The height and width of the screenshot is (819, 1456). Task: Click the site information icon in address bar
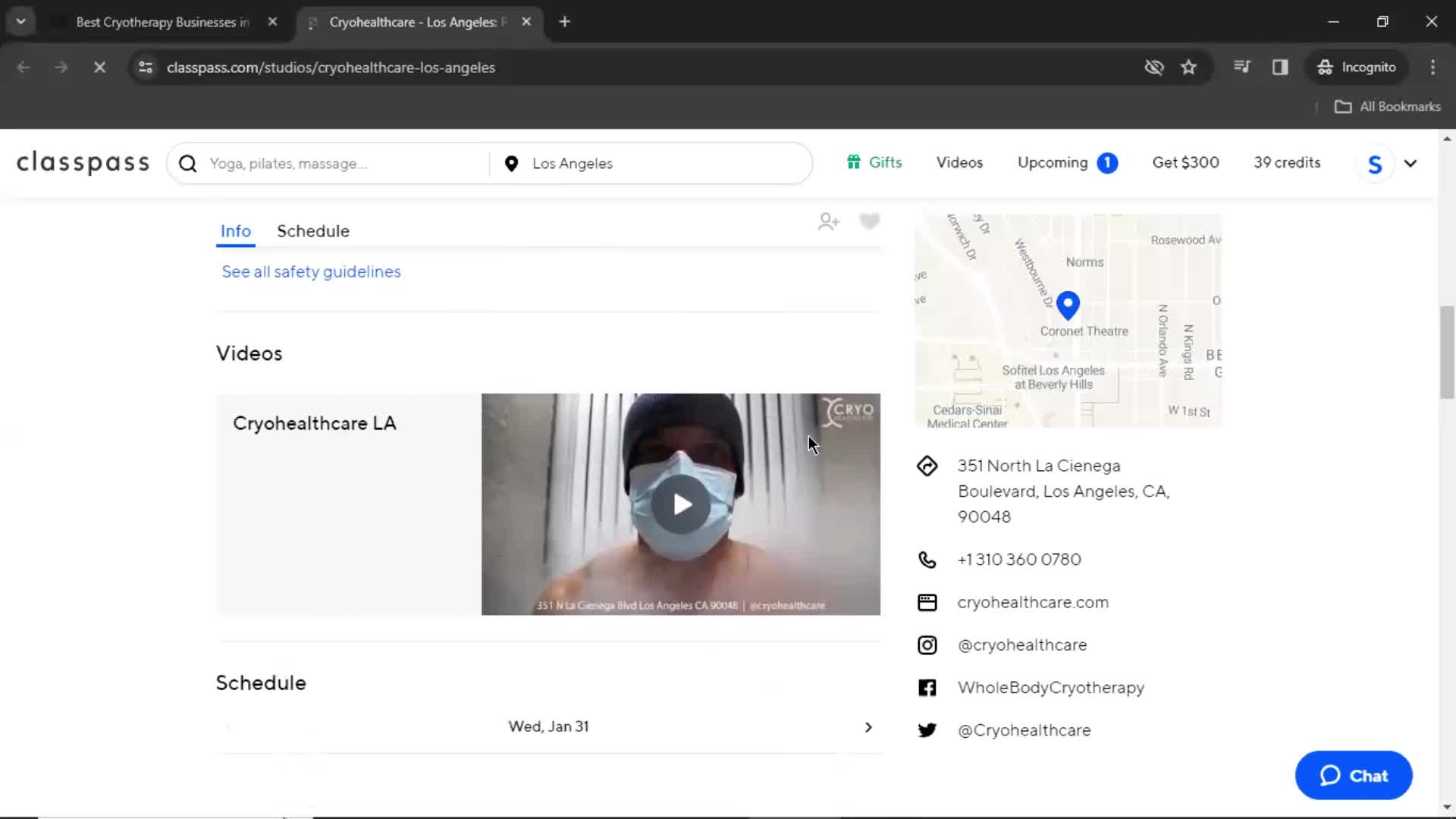[146, 67]
